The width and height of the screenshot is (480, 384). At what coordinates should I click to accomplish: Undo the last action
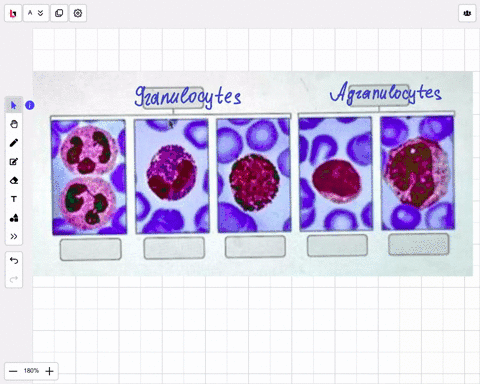[x=14, y=260]
